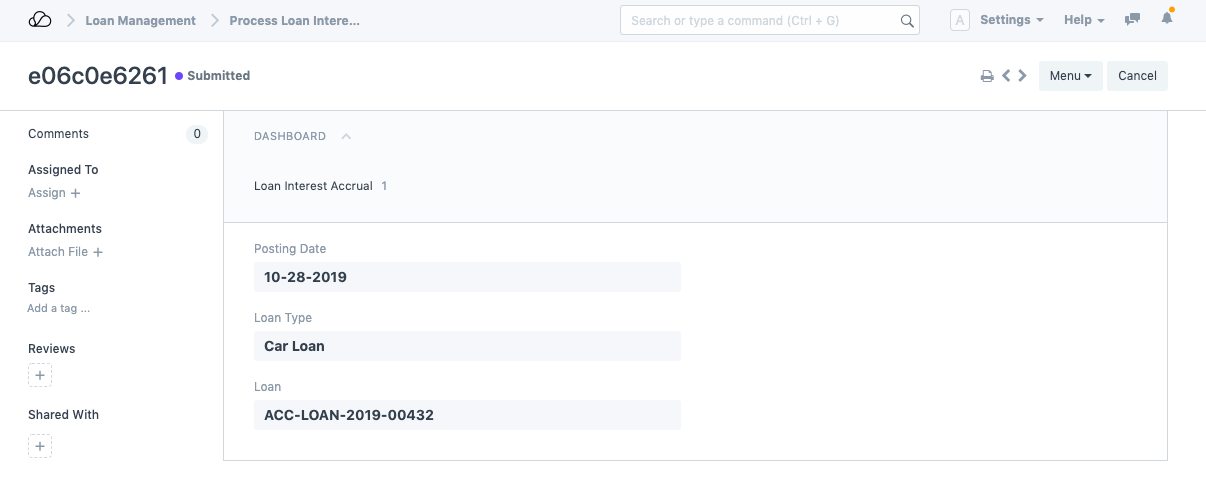Open Process Loan Interest breadcrumb
Viewport: 1206px width, 481px height.
pyautogui.click(x=294, y=20)
